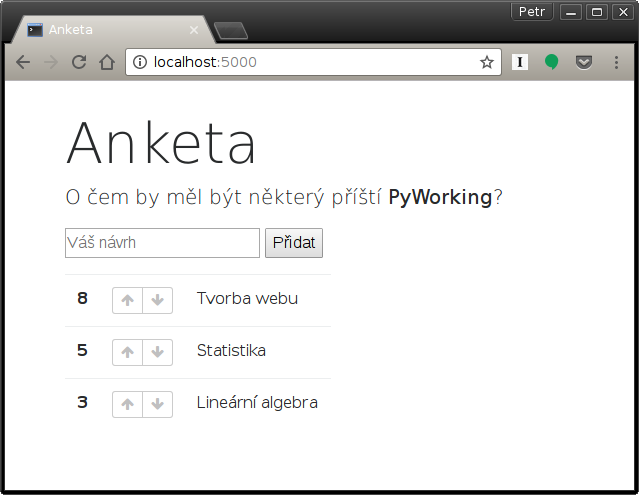Open a new browser tab
The image size is (639, 495).
click(231, 31)
